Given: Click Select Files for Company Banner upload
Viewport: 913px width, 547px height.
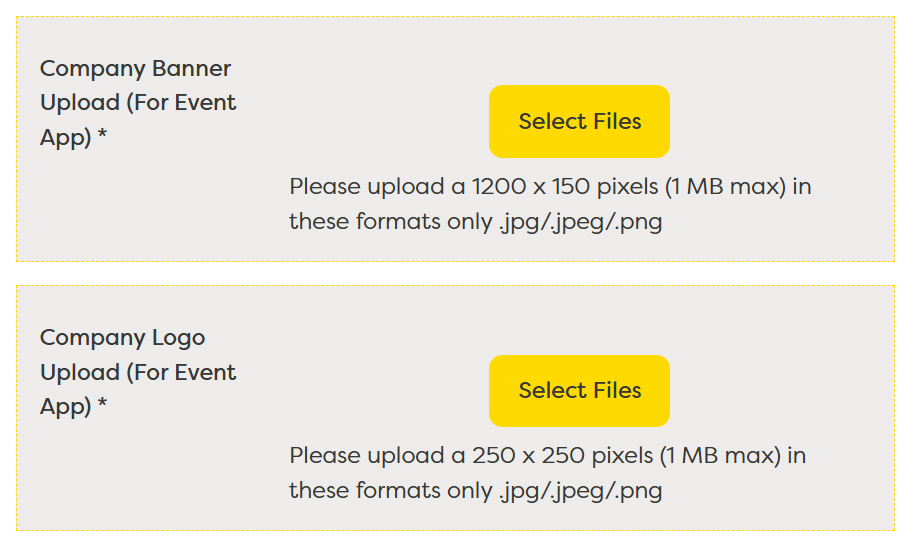Looking at the screenshot, I should pyautogui.click(x=579, y=122).
